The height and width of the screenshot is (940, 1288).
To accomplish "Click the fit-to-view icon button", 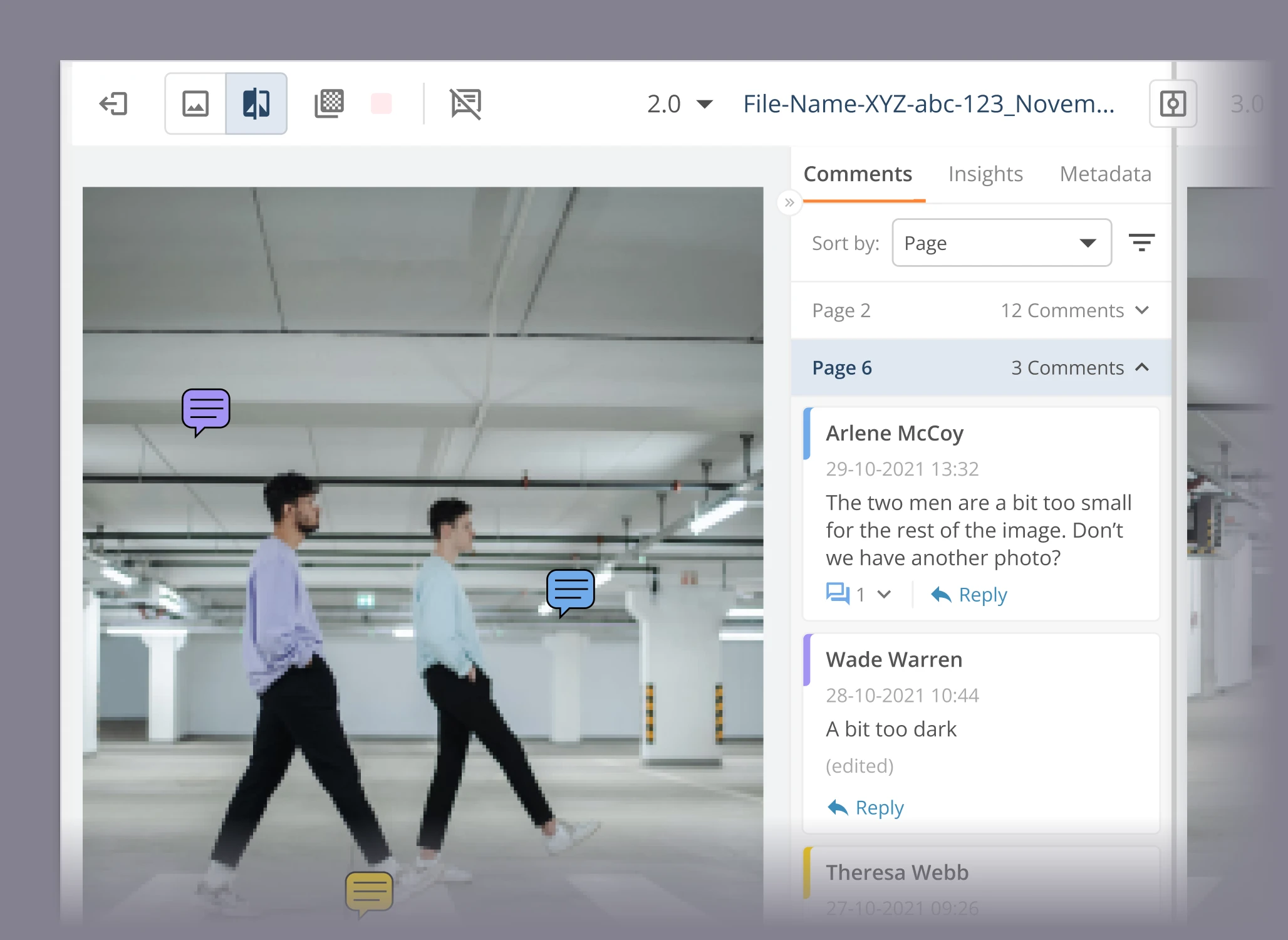I will (x=1173, y=103).
